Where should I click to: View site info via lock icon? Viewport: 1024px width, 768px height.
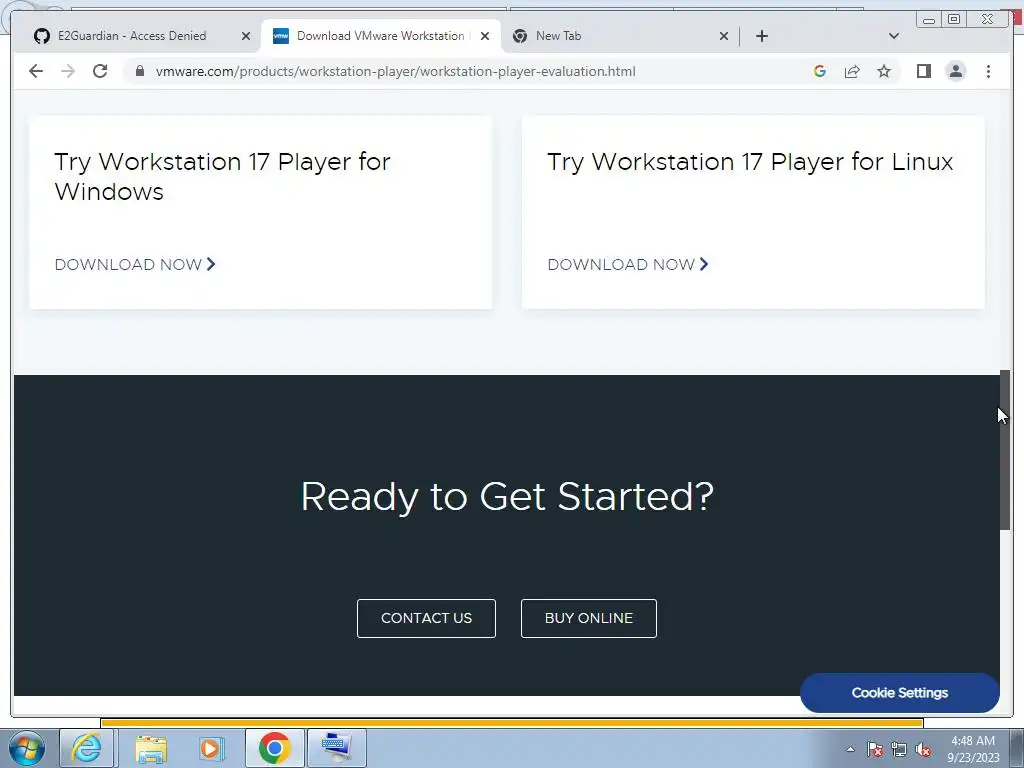tap(140, 71)
